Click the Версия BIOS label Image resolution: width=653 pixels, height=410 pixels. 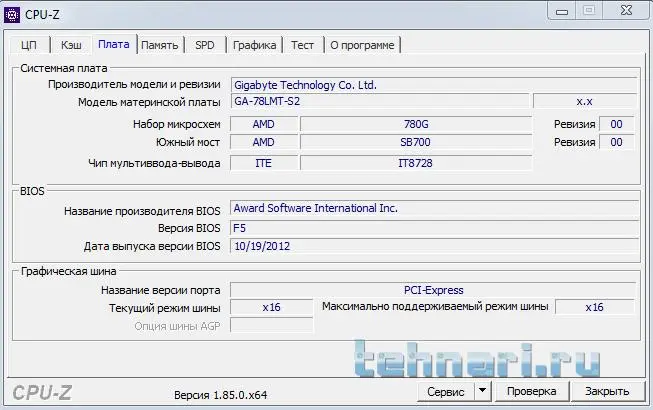[189, 228]
